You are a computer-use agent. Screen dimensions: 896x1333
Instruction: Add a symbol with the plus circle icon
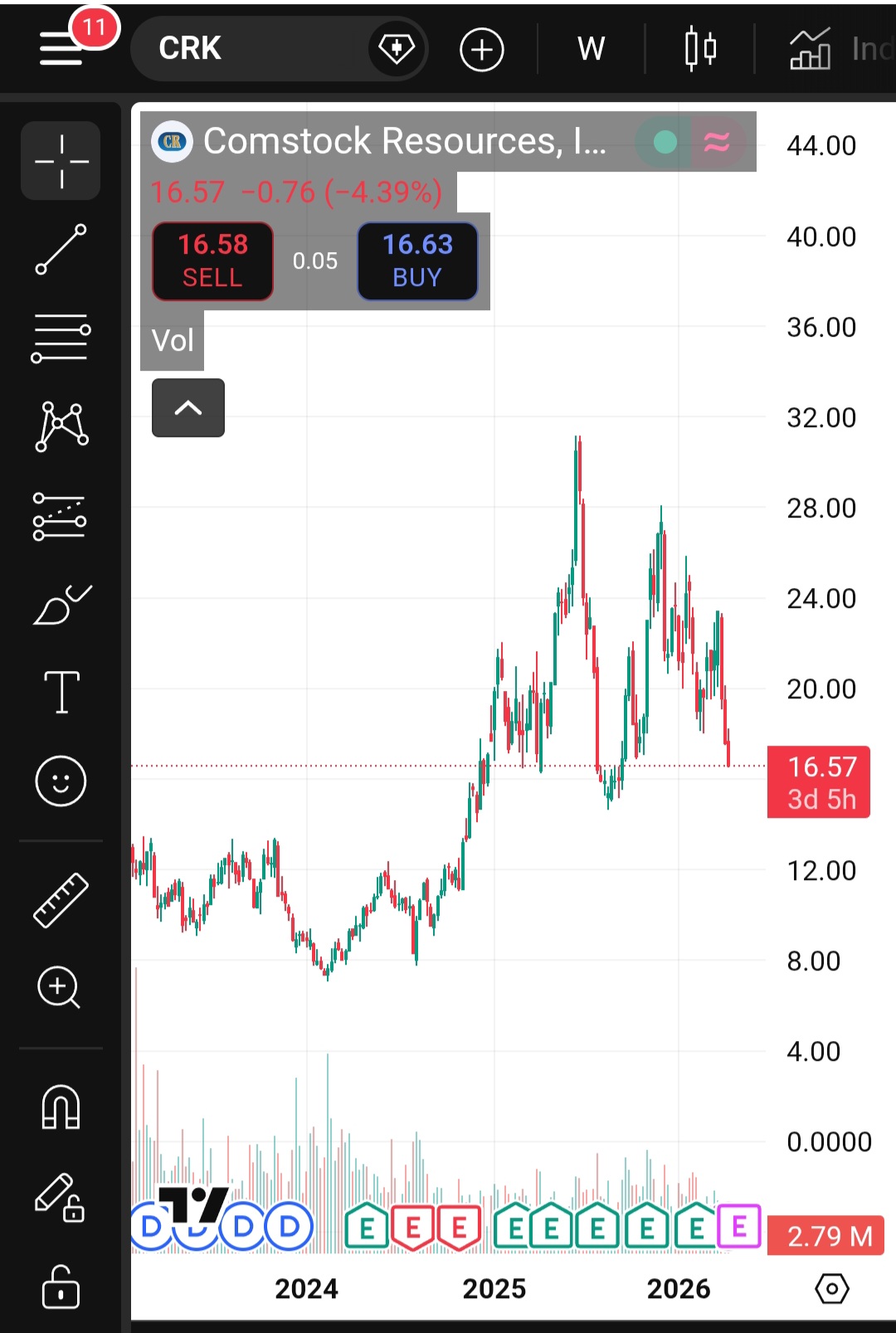(x=482, y=50)
